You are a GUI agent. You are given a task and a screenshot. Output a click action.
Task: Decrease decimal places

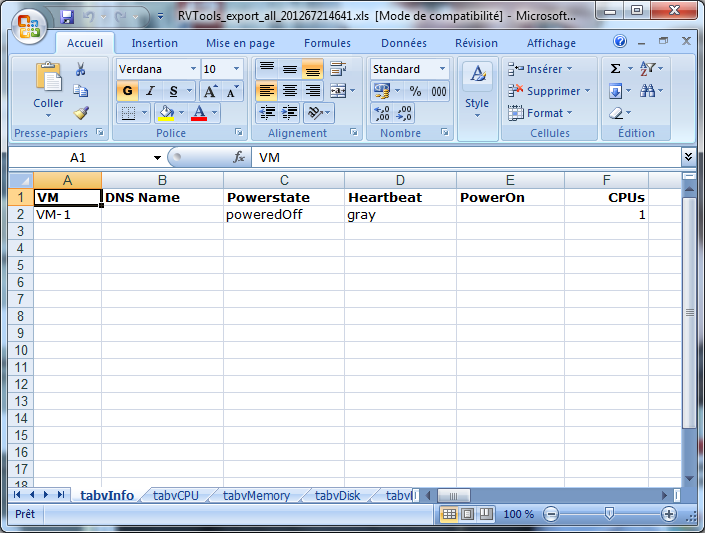(404, 113)
